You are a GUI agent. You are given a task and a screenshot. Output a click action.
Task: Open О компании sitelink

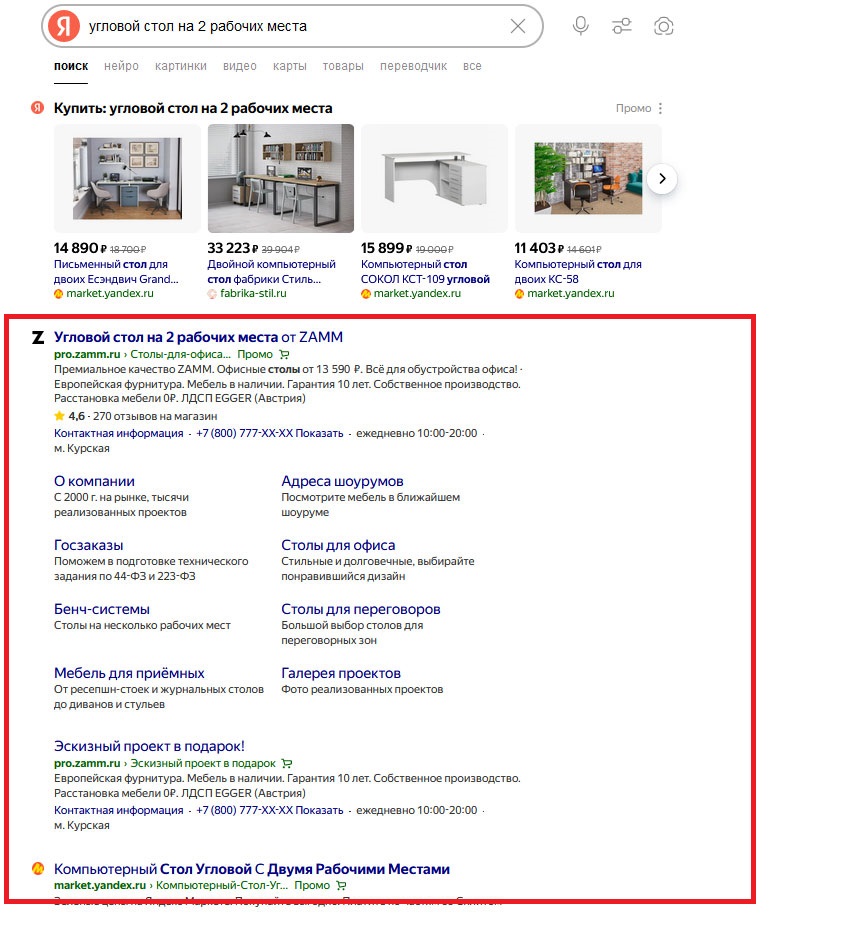pos(94,481)
